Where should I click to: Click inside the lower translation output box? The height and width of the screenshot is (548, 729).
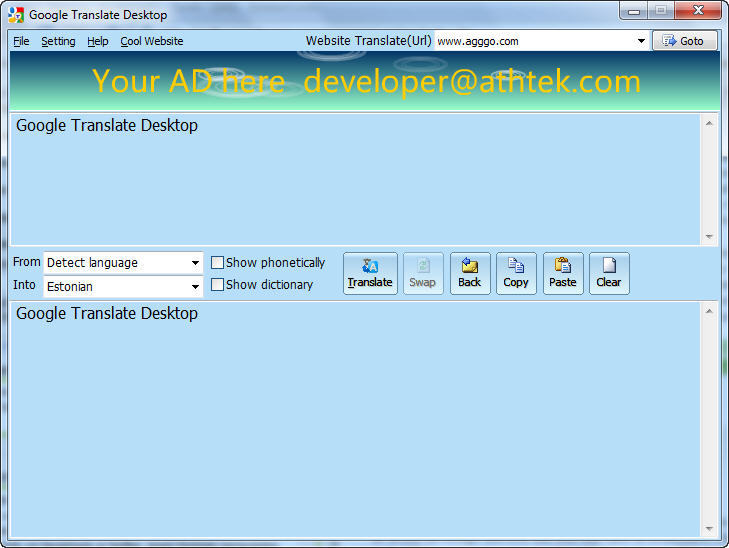coord(355,420)
